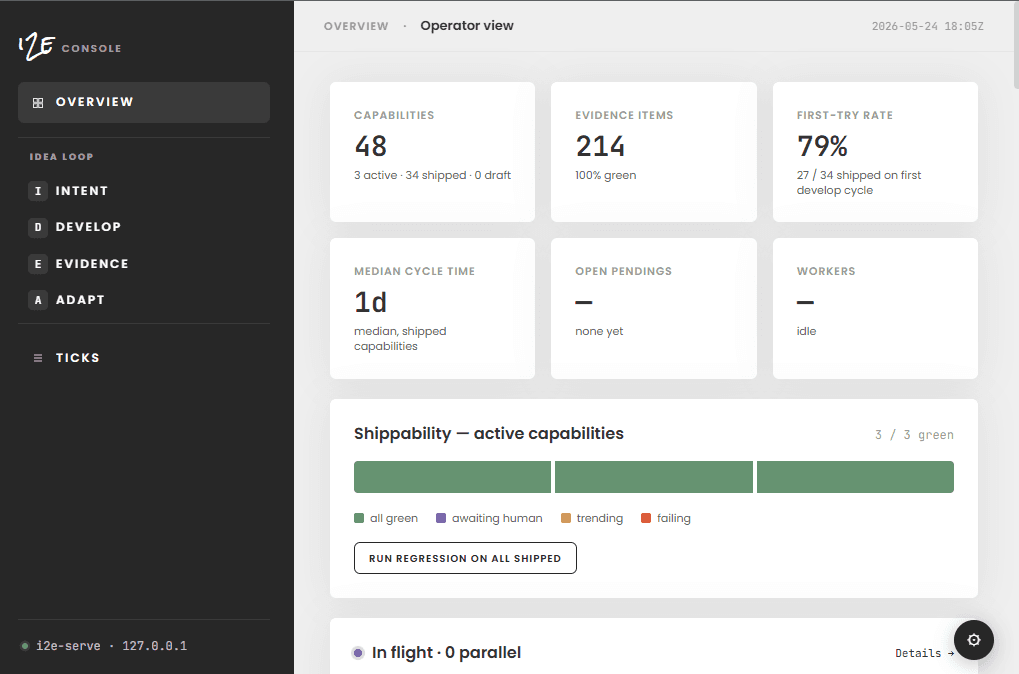
Task: Open the First-Try Rate card showing 79%
Action: 875,152
